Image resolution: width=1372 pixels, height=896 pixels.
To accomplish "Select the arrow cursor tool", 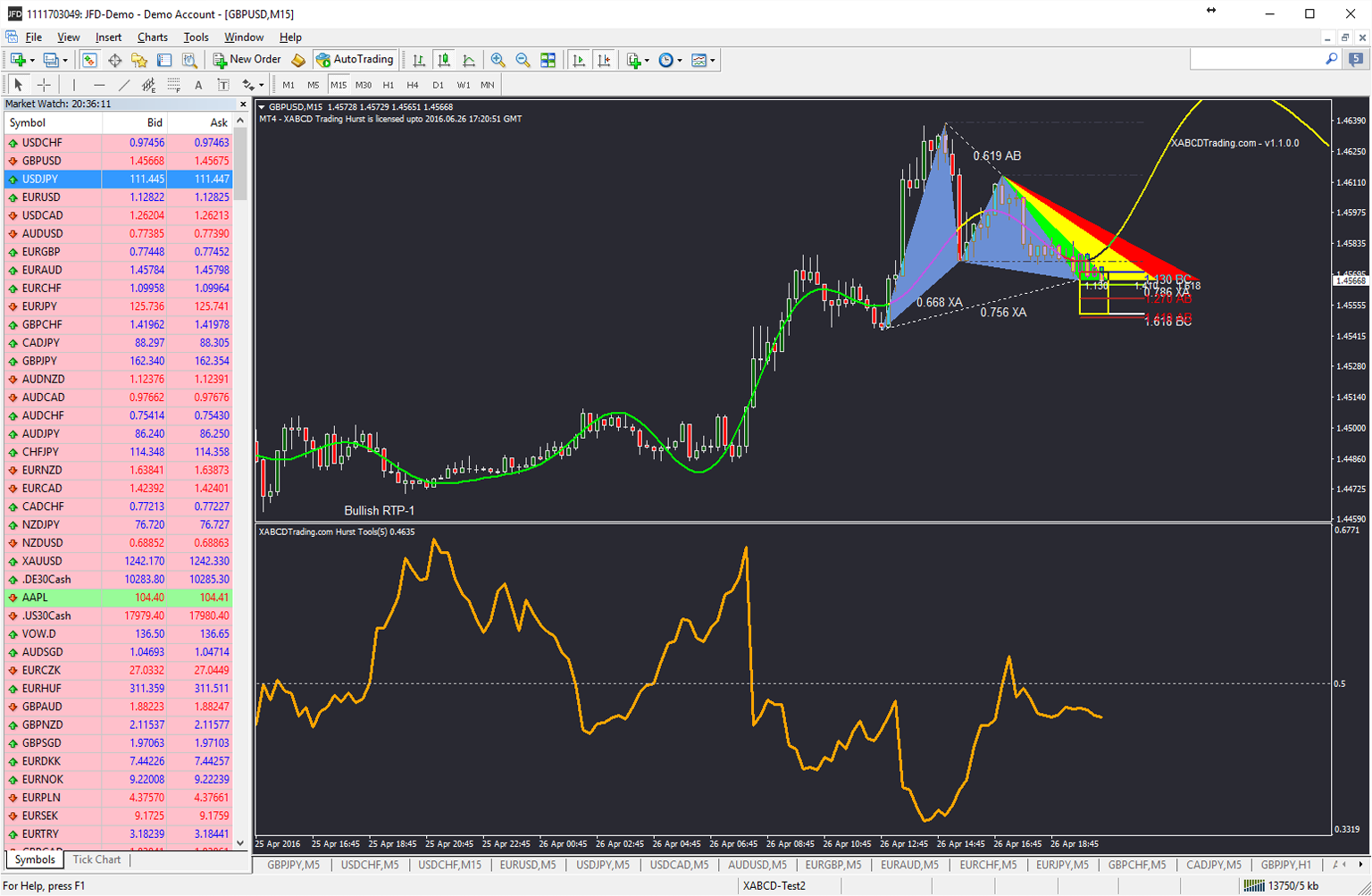I will [18, 85].
